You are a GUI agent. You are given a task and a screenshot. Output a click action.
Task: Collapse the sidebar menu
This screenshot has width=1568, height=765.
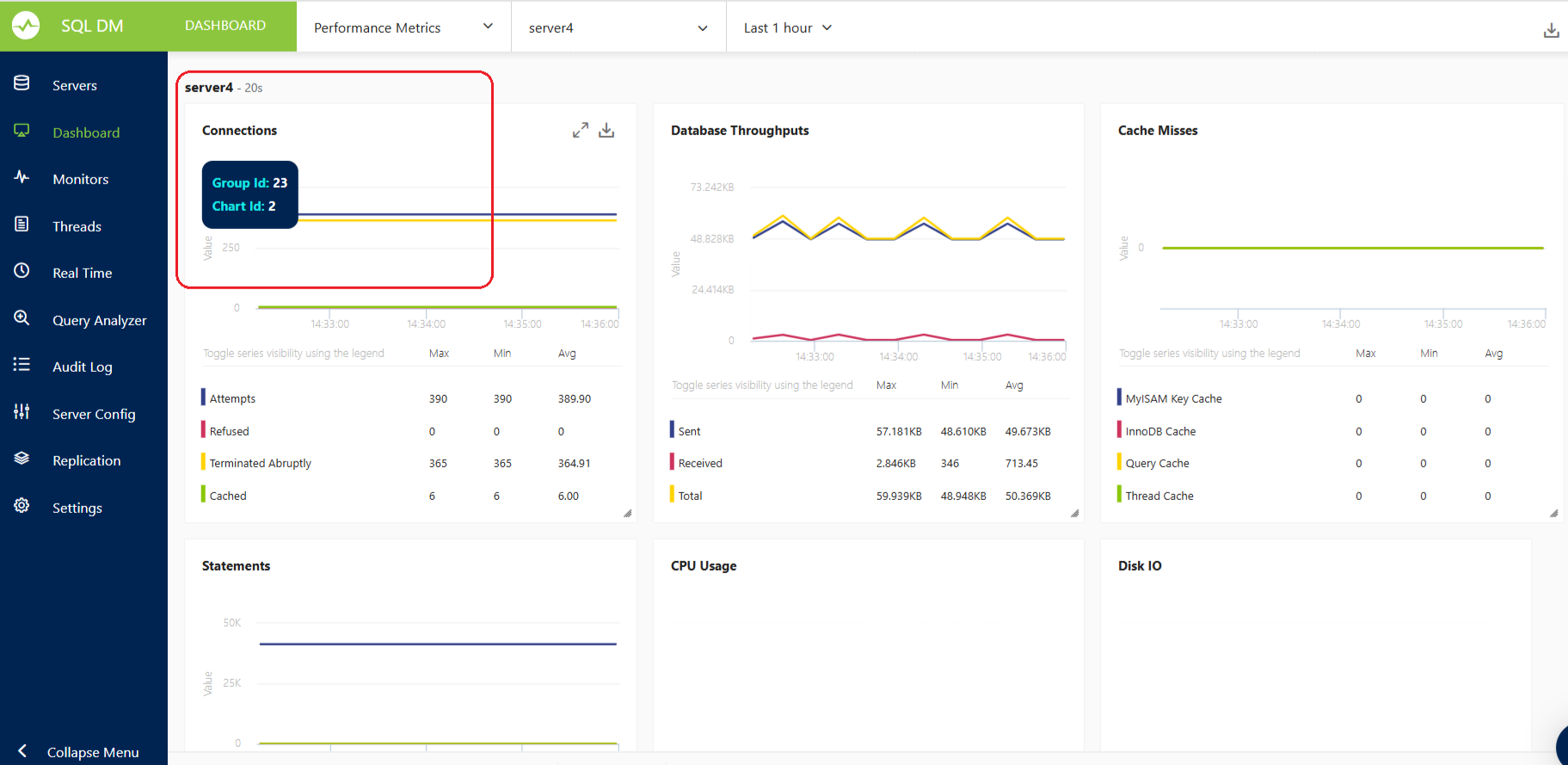click(83, 751)
